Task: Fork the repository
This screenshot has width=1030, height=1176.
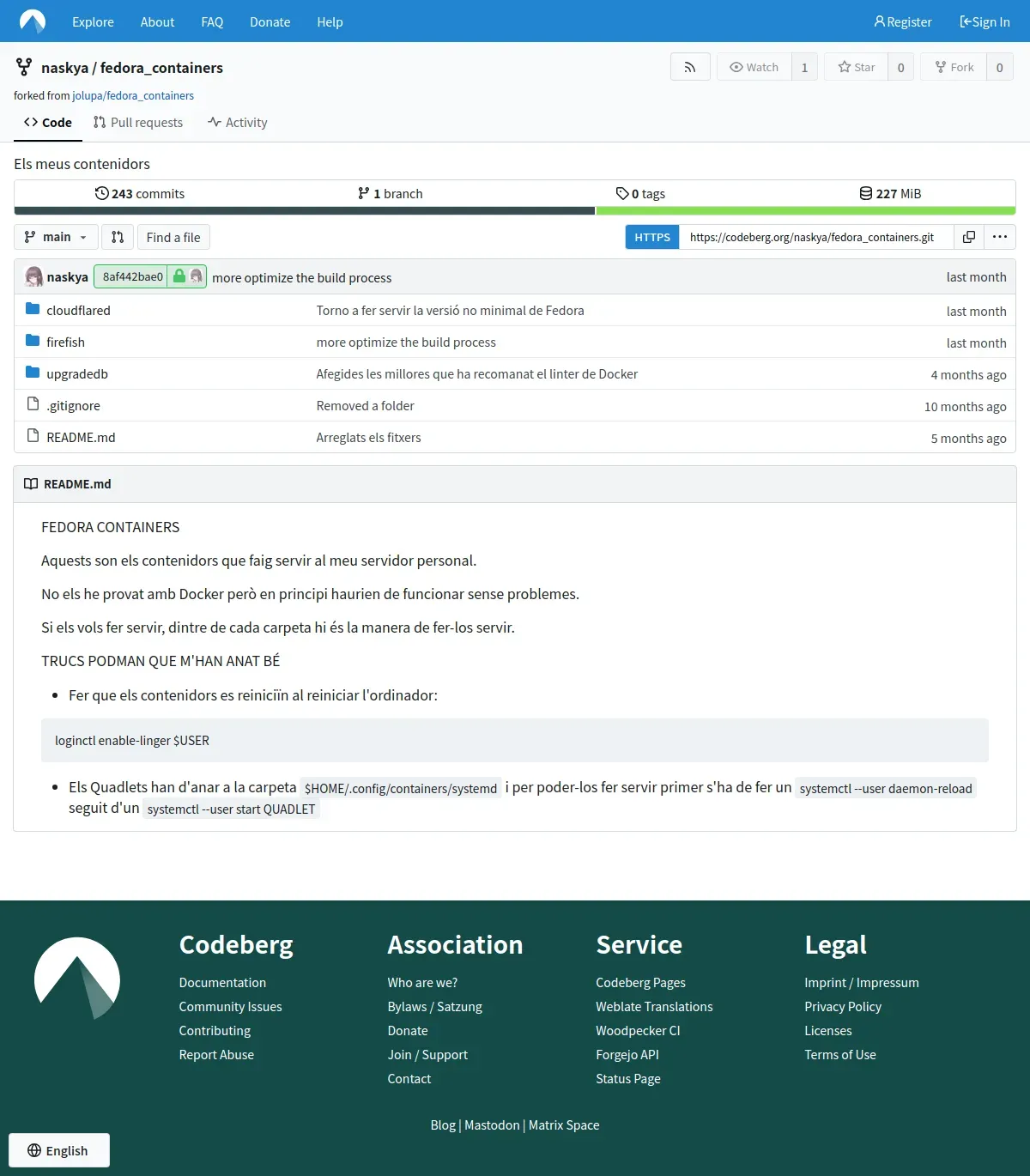Action: 954,67
